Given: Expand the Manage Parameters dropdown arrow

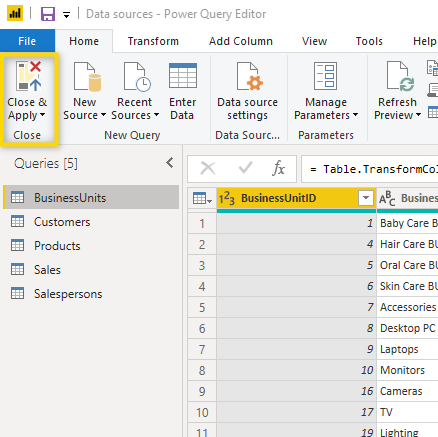Looking at the screenshot, I should (x=355, y=115).
